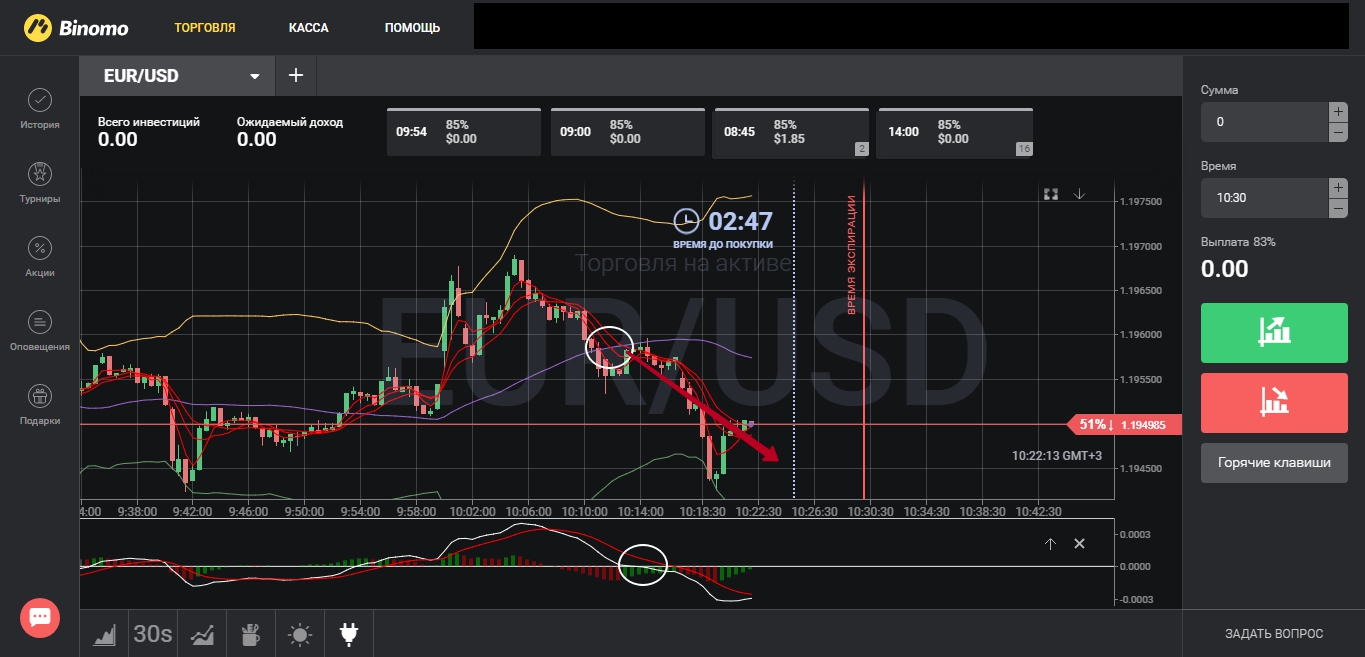Close the MACD indicator panel
Image resolution: width=1365 pixels, height=657 pixels.
[x=1079, y=544]
